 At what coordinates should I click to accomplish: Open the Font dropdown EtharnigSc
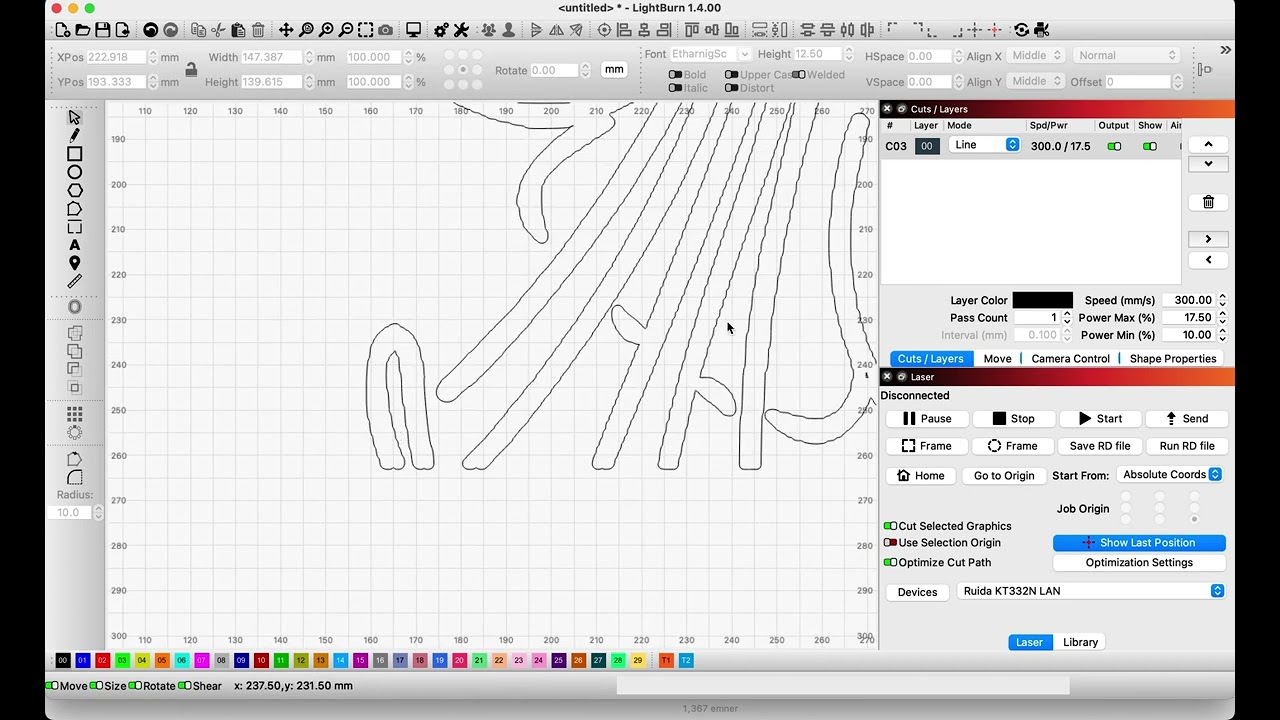click(711, 54)
